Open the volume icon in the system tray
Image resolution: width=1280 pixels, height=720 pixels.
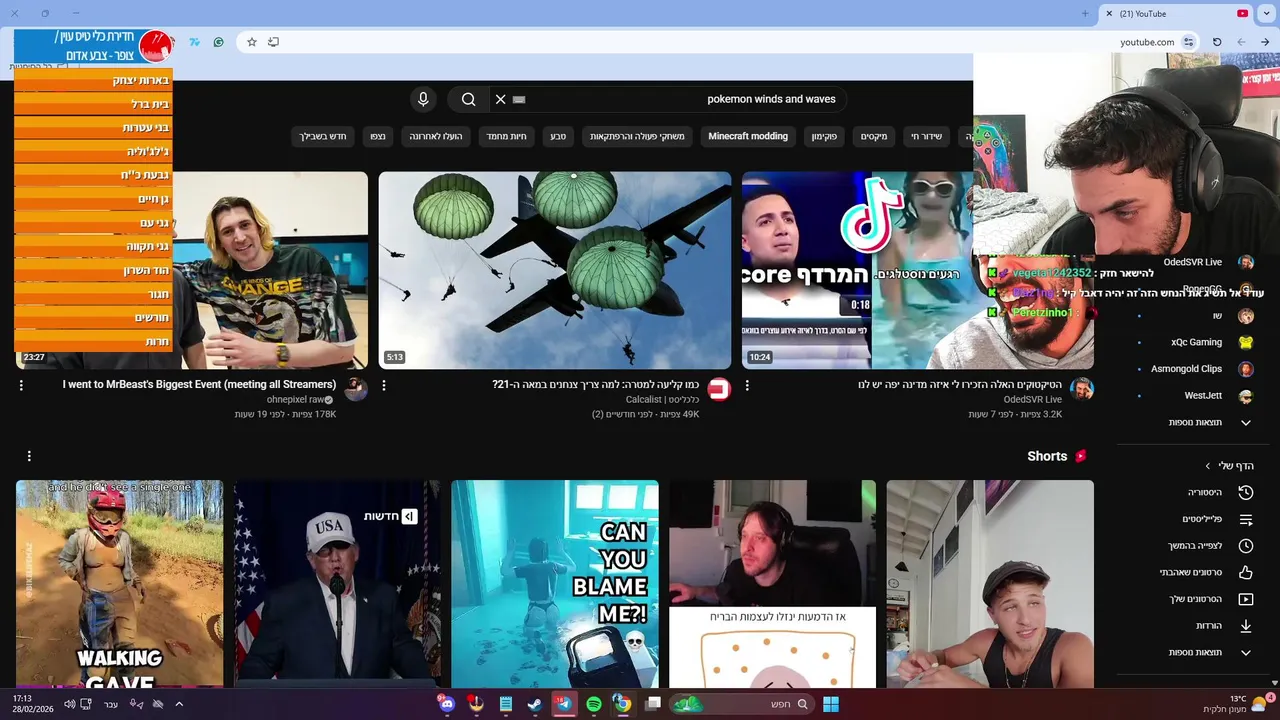pyautogui.click(x=69, y=704)
